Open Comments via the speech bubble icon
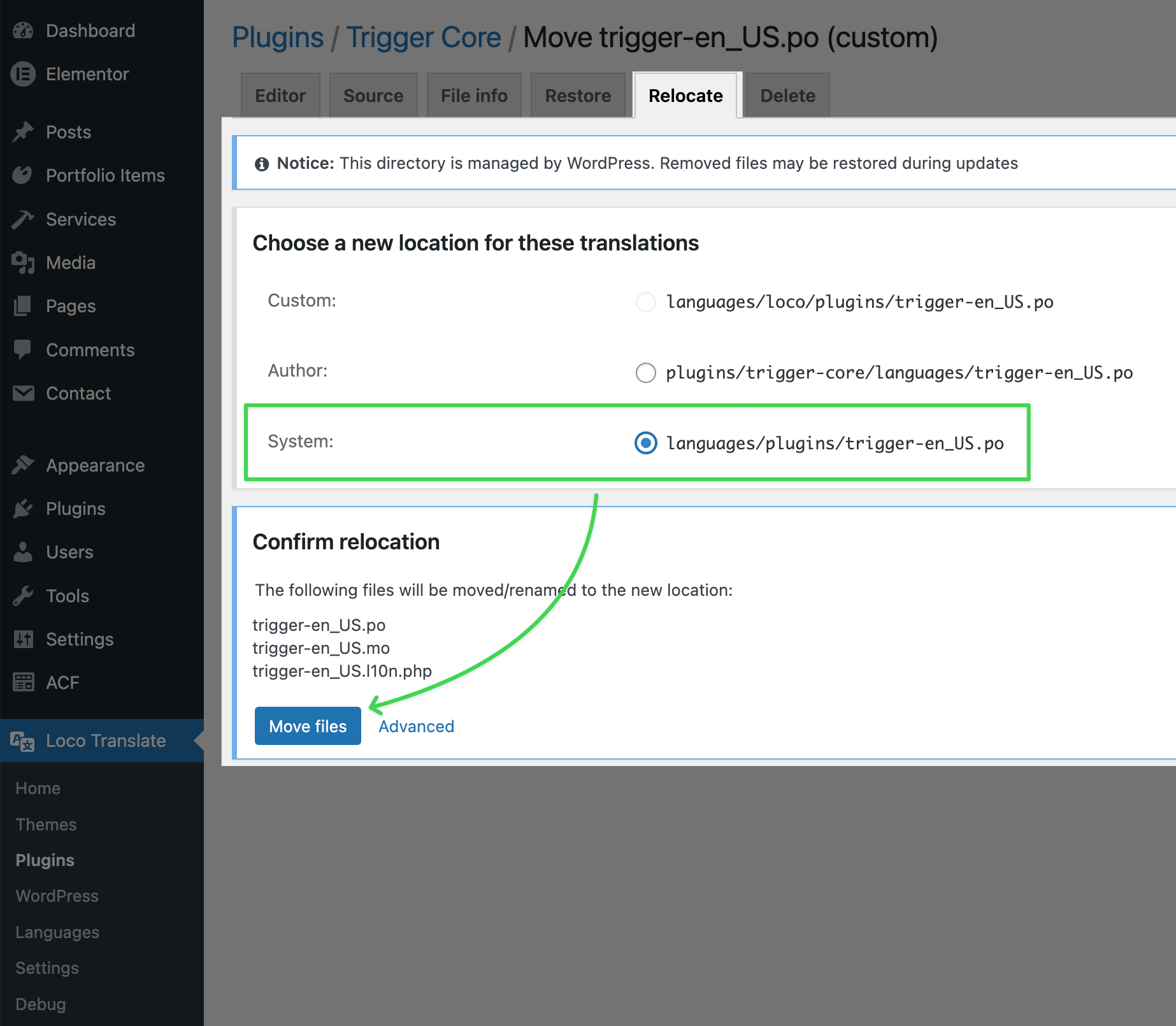 click(23, 350)
